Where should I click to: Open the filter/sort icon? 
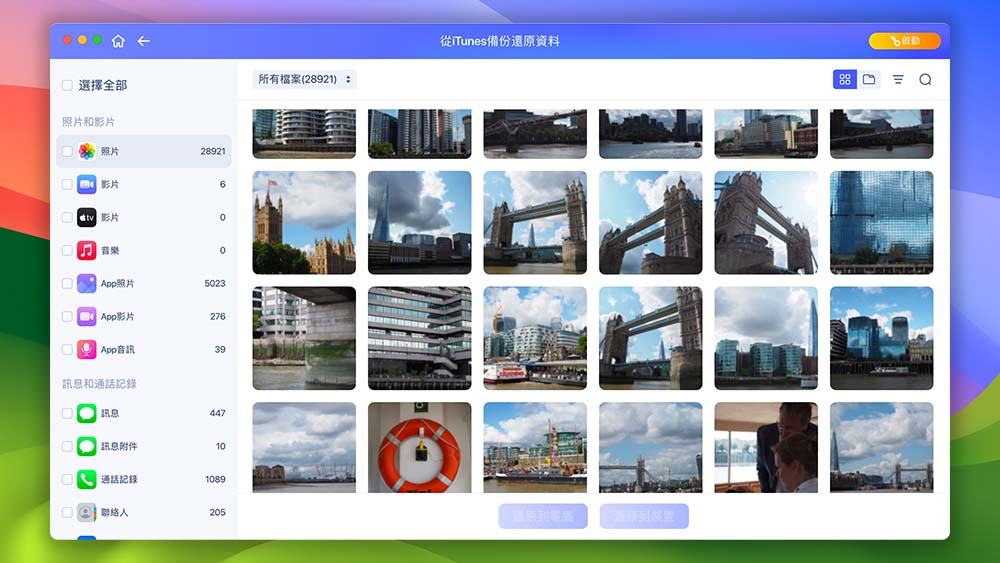pyautogui.click(x=898, y=79)
